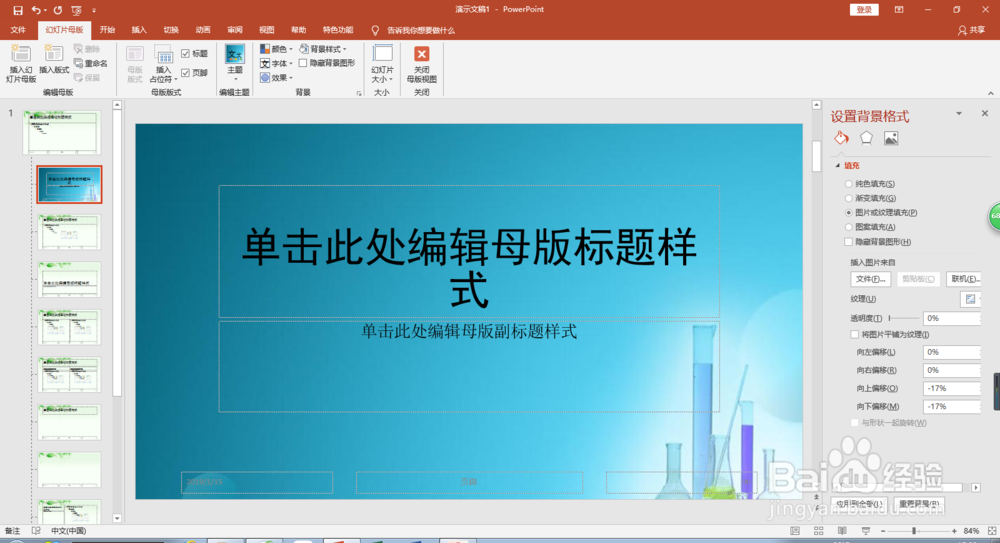This screenshot has width=1000, height=543.
Task: Switch to Slide Sorter view icon
Action: [x=818, y=531]
